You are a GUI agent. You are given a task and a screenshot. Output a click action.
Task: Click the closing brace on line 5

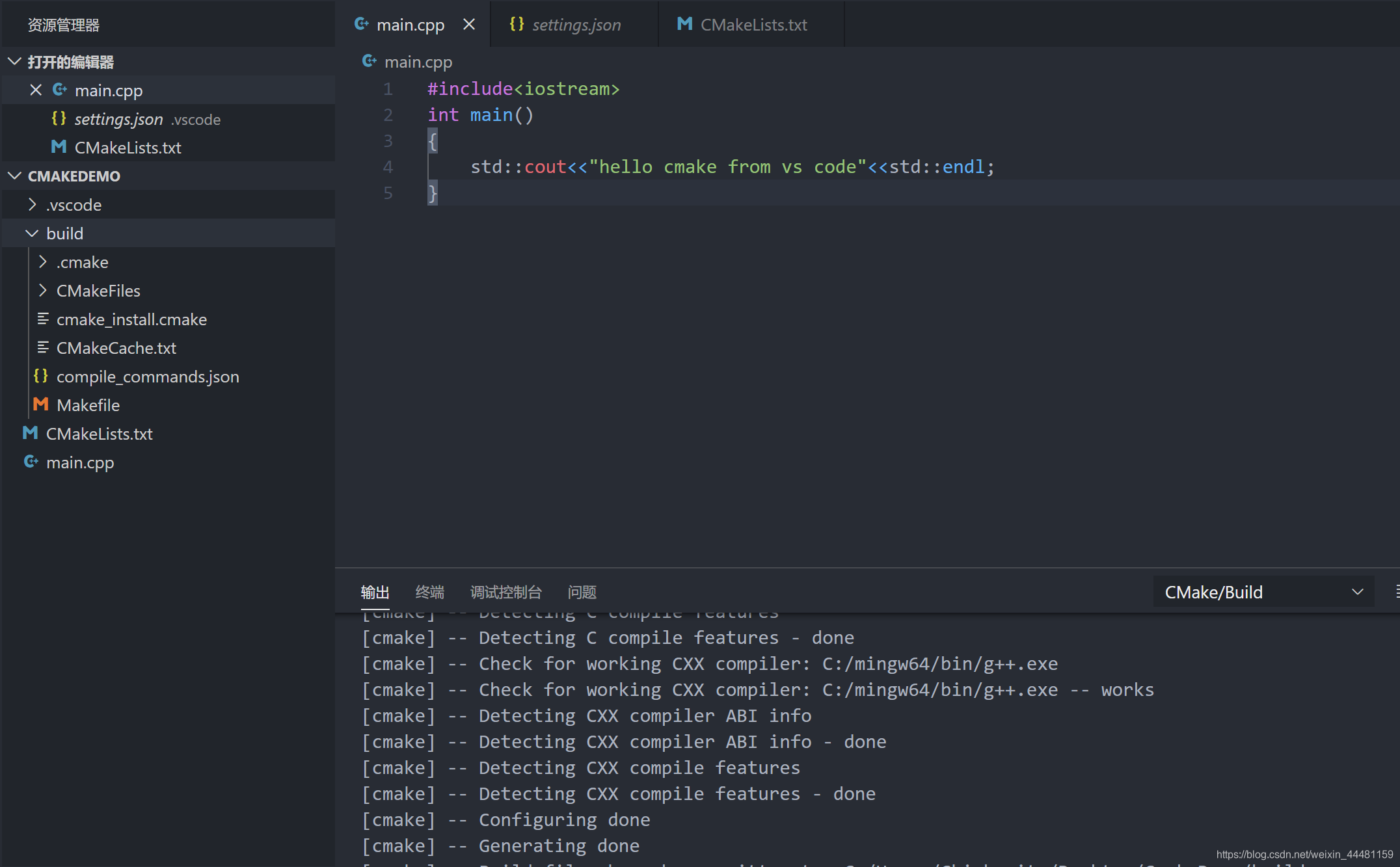tap(433, 193)
